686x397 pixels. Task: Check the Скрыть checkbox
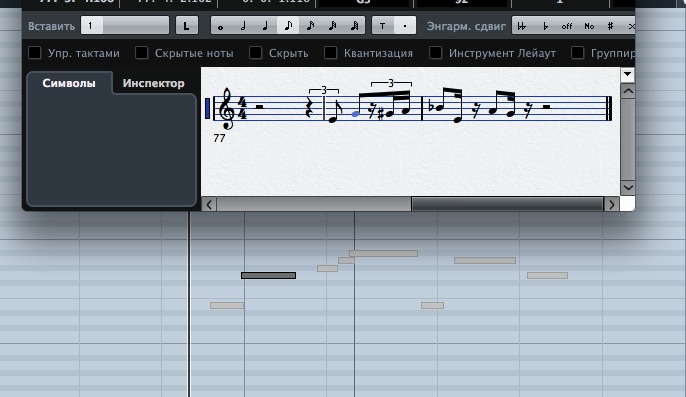(256, 53)
